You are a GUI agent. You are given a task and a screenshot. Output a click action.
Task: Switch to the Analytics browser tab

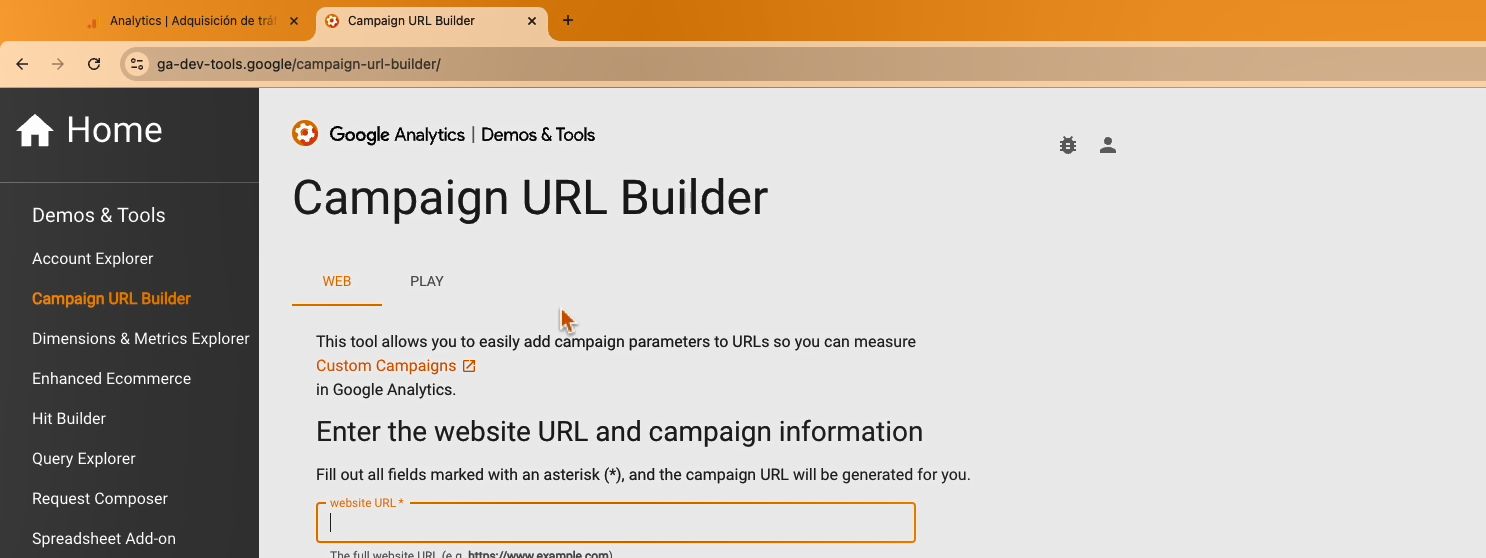click(x=194, y=21)
